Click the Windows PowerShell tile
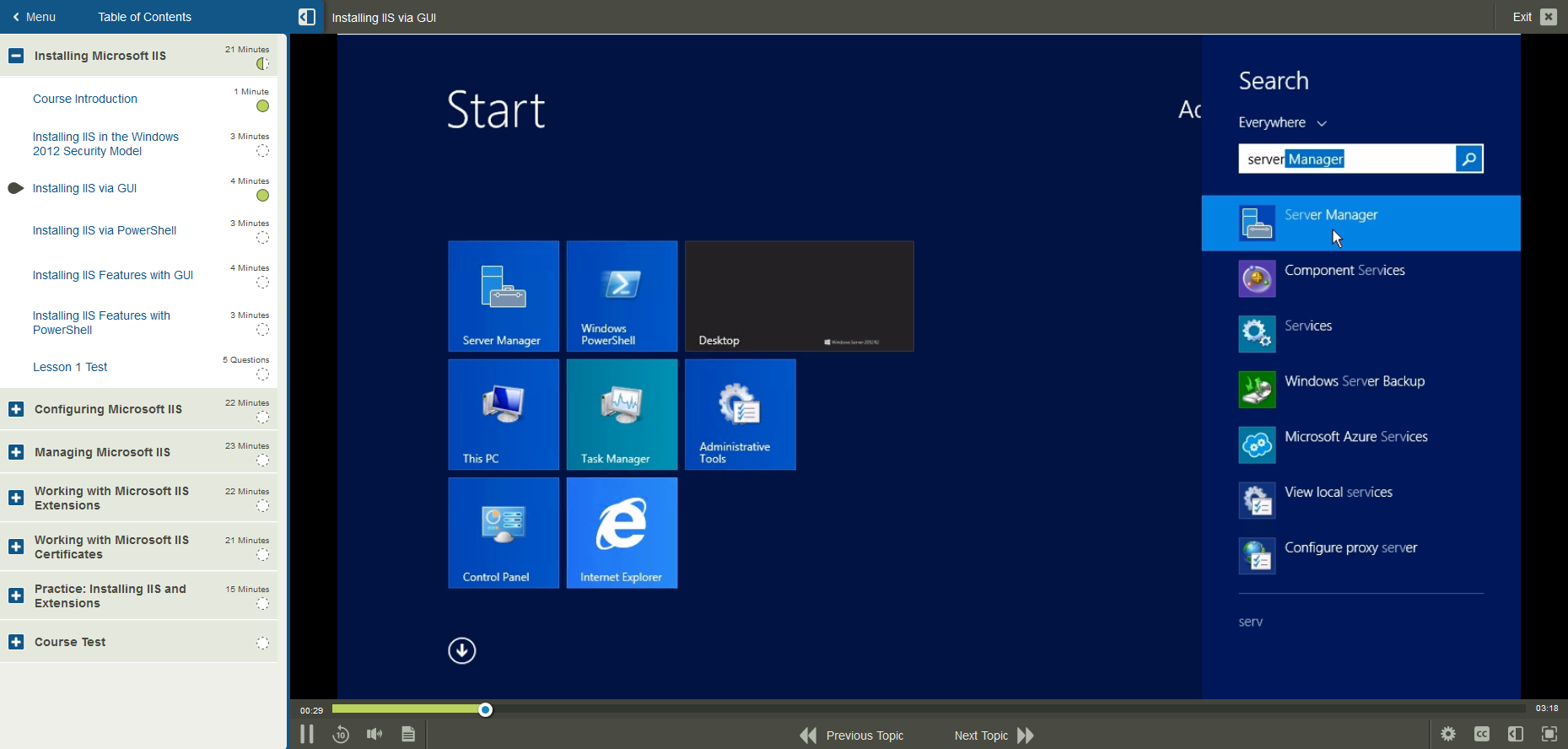 pyautogui.click(x=622, y=296)
